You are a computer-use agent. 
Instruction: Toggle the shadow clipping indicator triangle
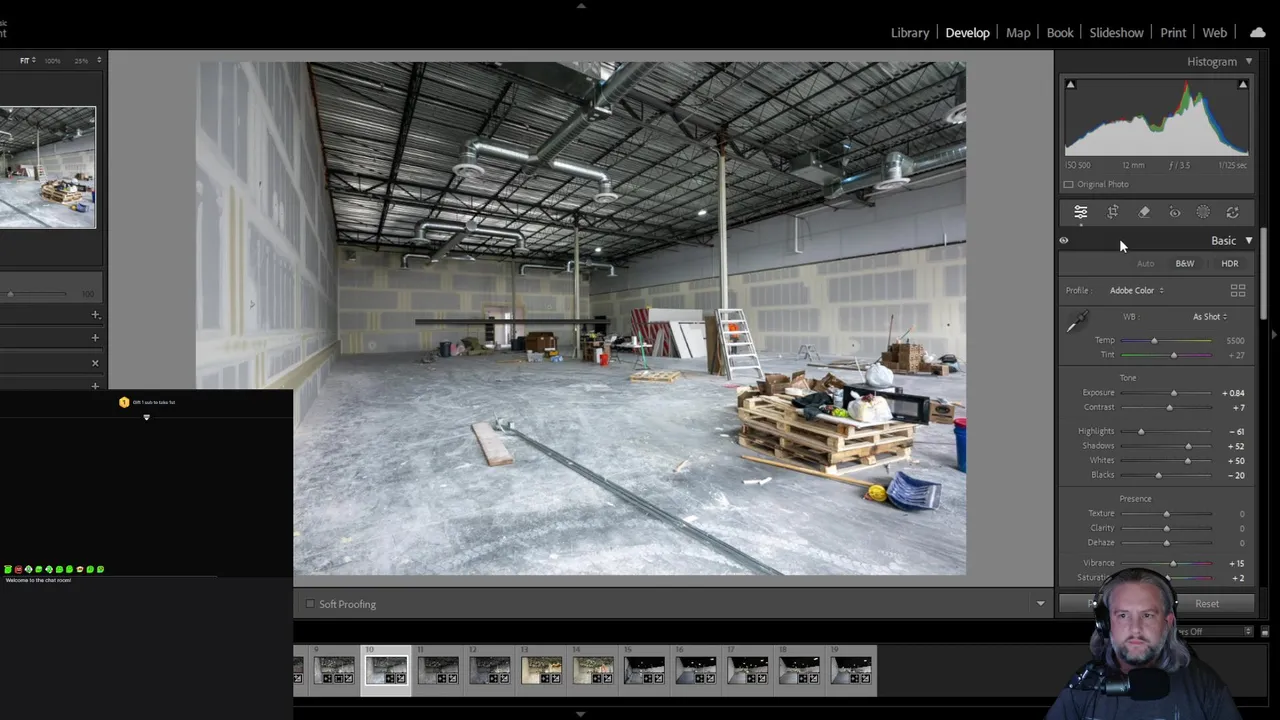coord(1070,85)
